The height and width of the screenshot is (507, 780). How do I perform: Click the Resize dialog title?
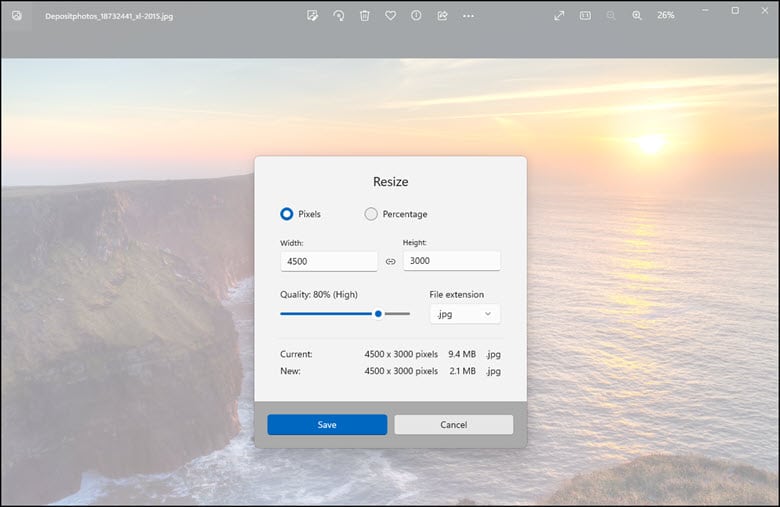tap(390, 182)
